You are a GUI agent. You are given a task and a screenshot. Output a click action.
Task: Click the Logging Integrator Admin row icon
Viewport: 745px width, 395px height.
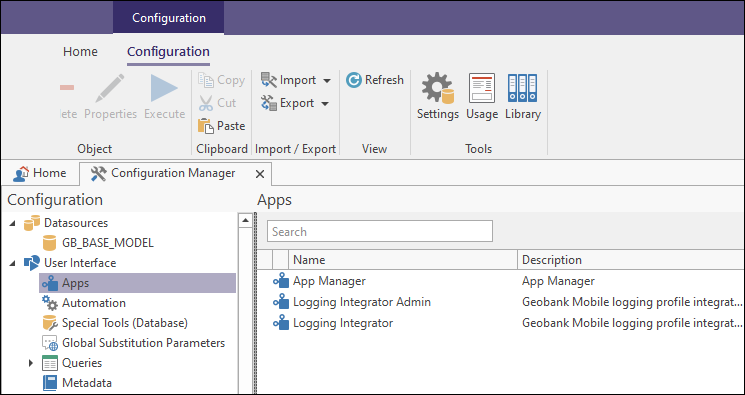click(281, 302)
